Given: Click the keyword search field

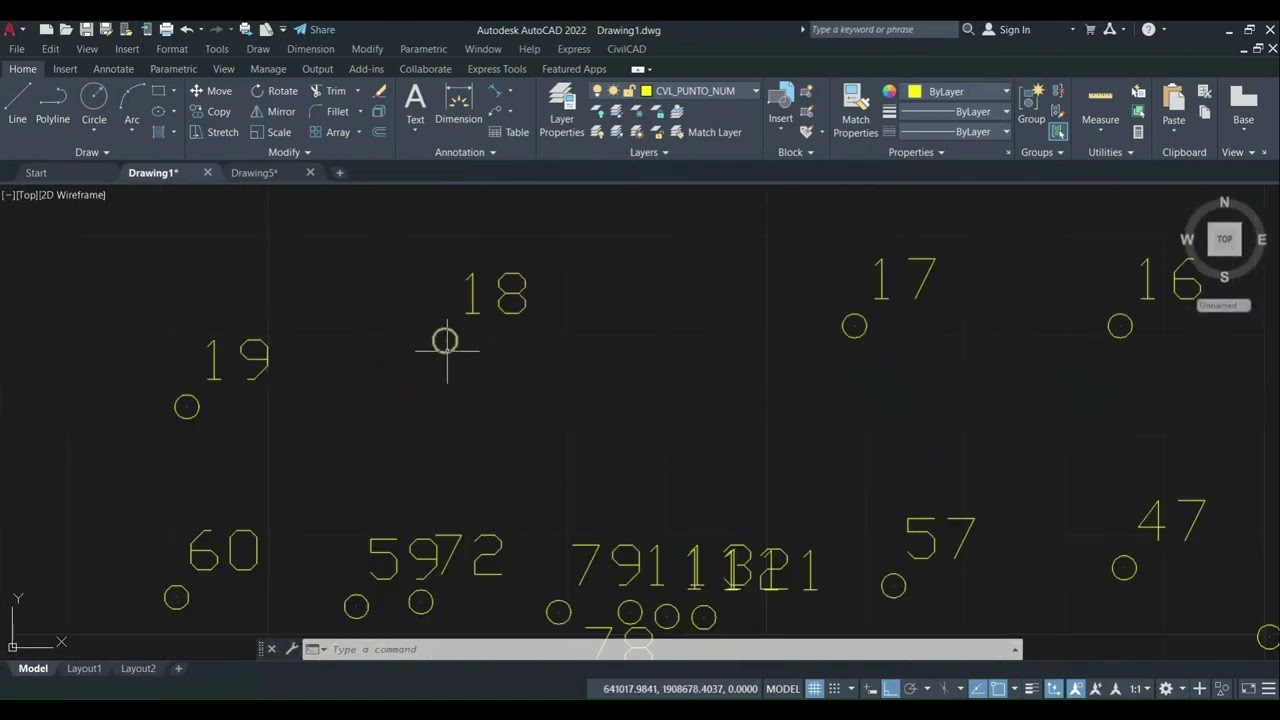Looking at the screenshot, I should click(882, 30).
